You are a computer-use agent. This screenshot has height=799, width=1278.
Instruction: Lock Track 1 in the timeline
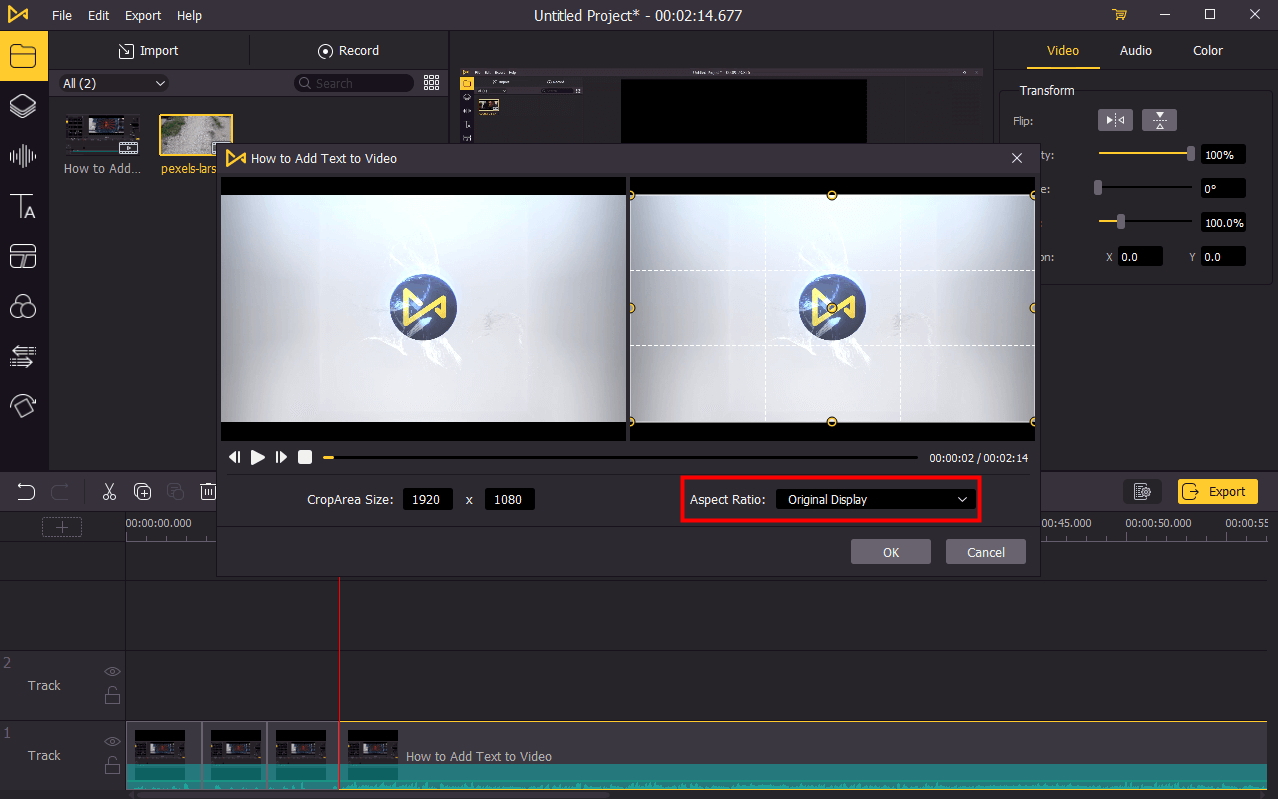click(x=112, y=765)
